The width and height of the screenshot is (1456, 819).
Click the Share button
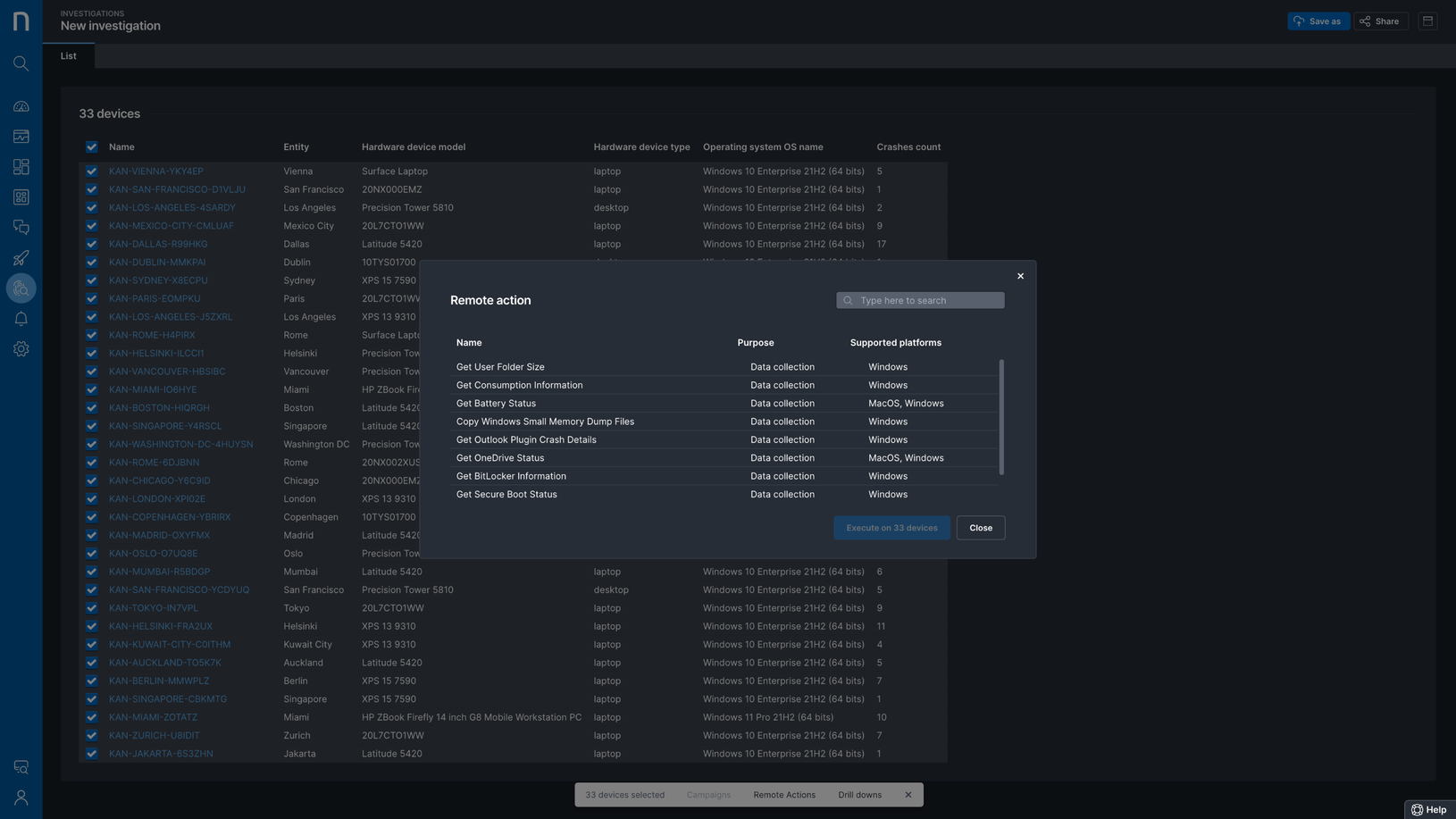coord(1380,21)
